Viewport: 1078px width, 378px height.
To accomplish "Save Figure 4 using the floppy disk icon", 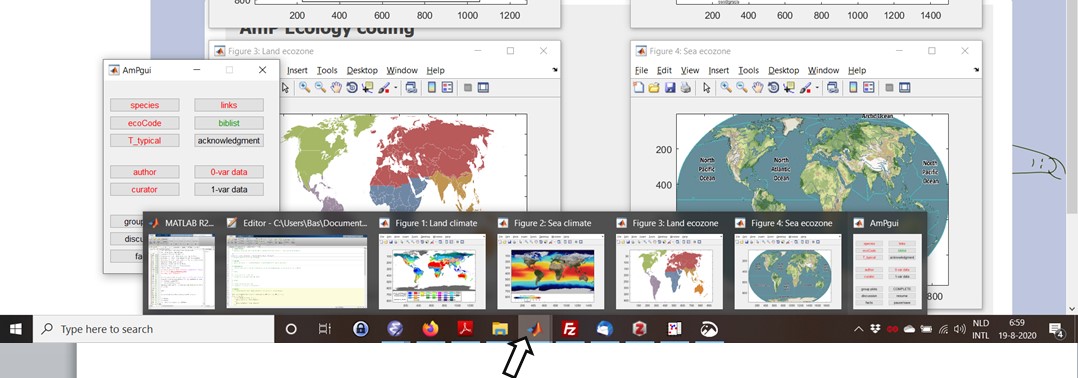I will tap(670, 88).
